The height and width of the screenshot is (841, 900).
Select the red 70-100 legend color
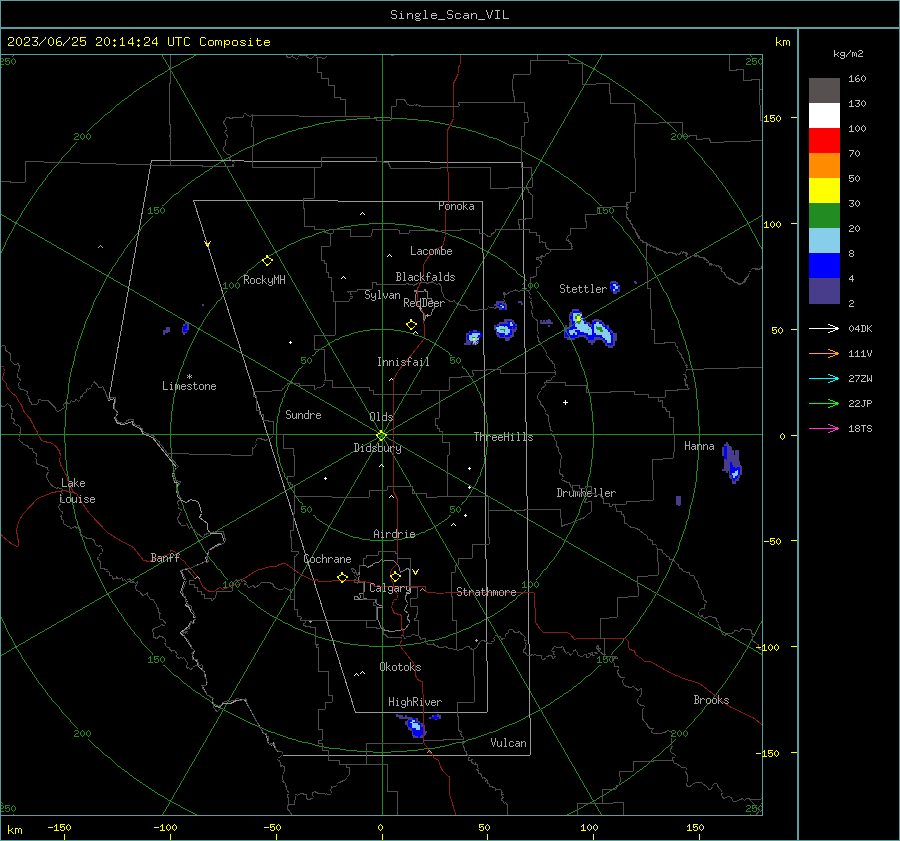pos(824,141)
